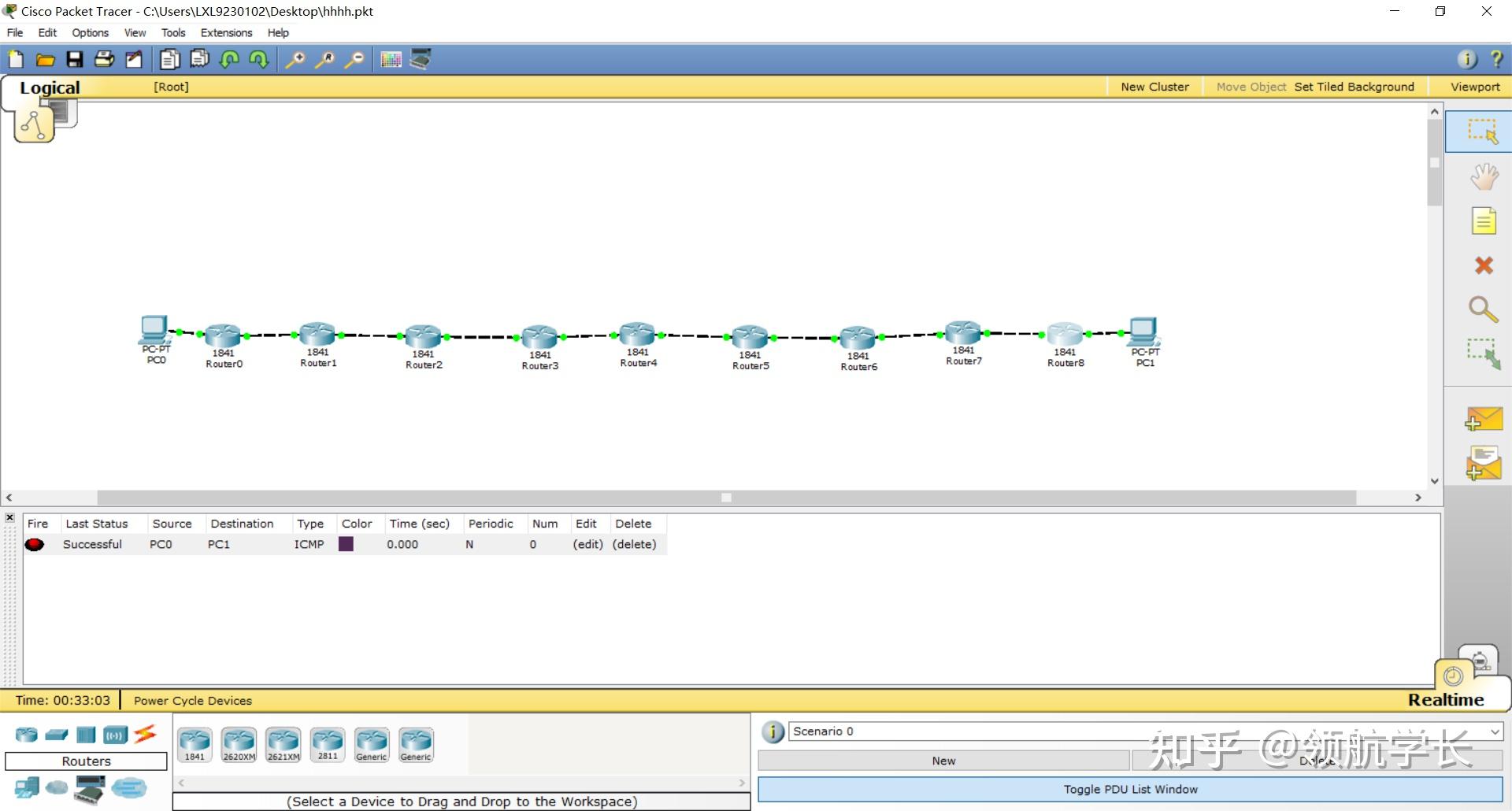Open a file via folder icon

coord(45,59)
